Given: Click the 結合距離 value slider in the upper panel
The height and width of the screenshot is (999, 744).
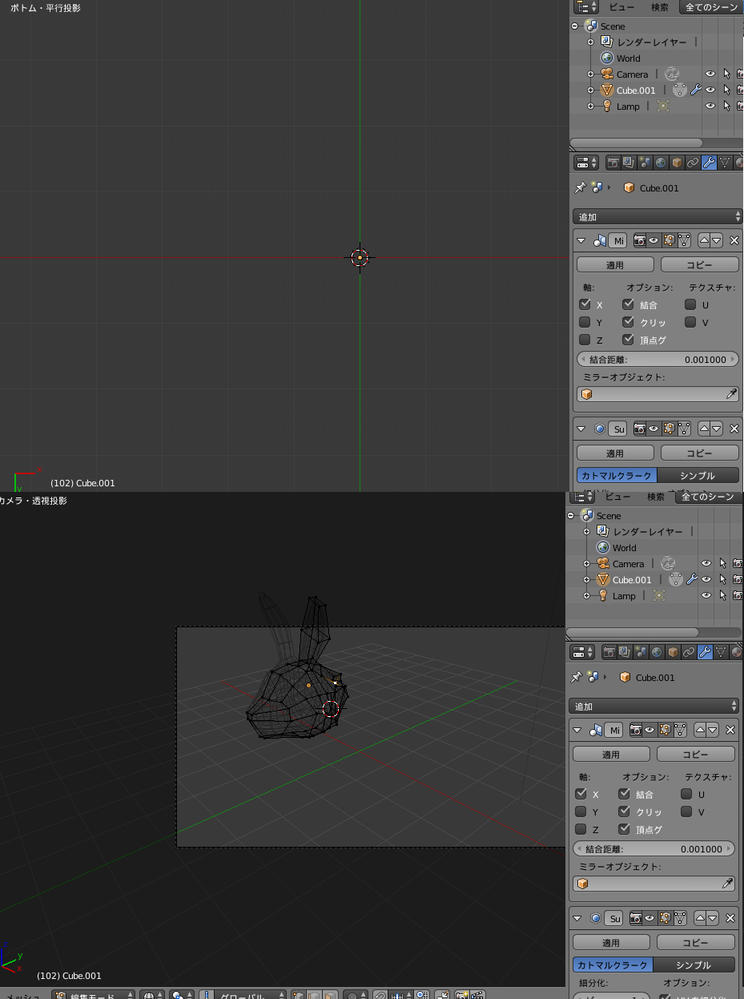Looking at the screenshot, I should click(658, 359).
